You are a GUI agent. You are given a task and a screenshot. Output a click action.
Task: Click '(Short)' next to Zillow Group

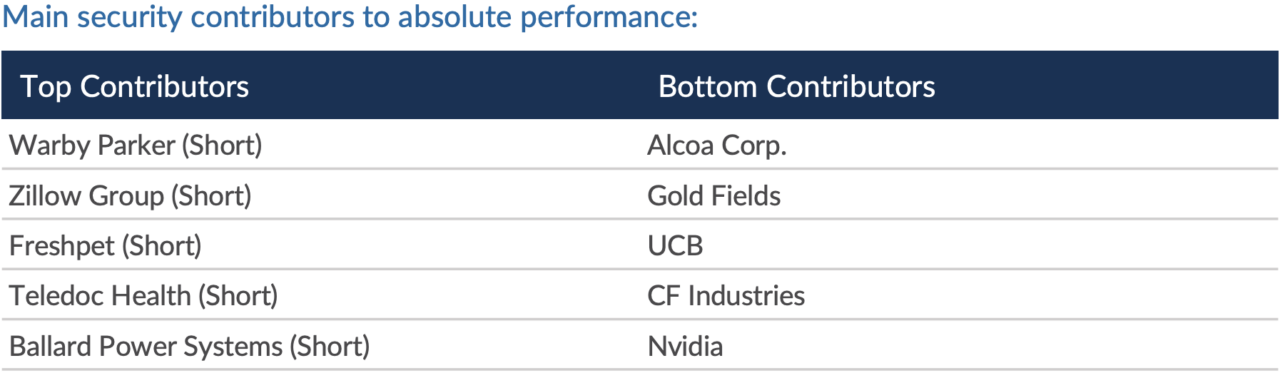click(x=211, y=195)
